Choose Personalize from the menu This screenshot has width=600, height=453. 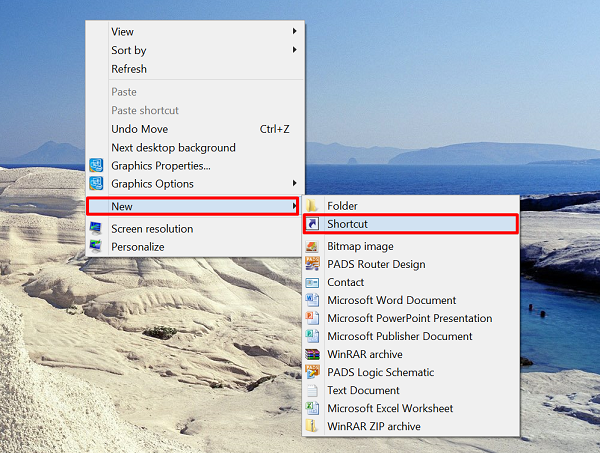coord(195,247)
